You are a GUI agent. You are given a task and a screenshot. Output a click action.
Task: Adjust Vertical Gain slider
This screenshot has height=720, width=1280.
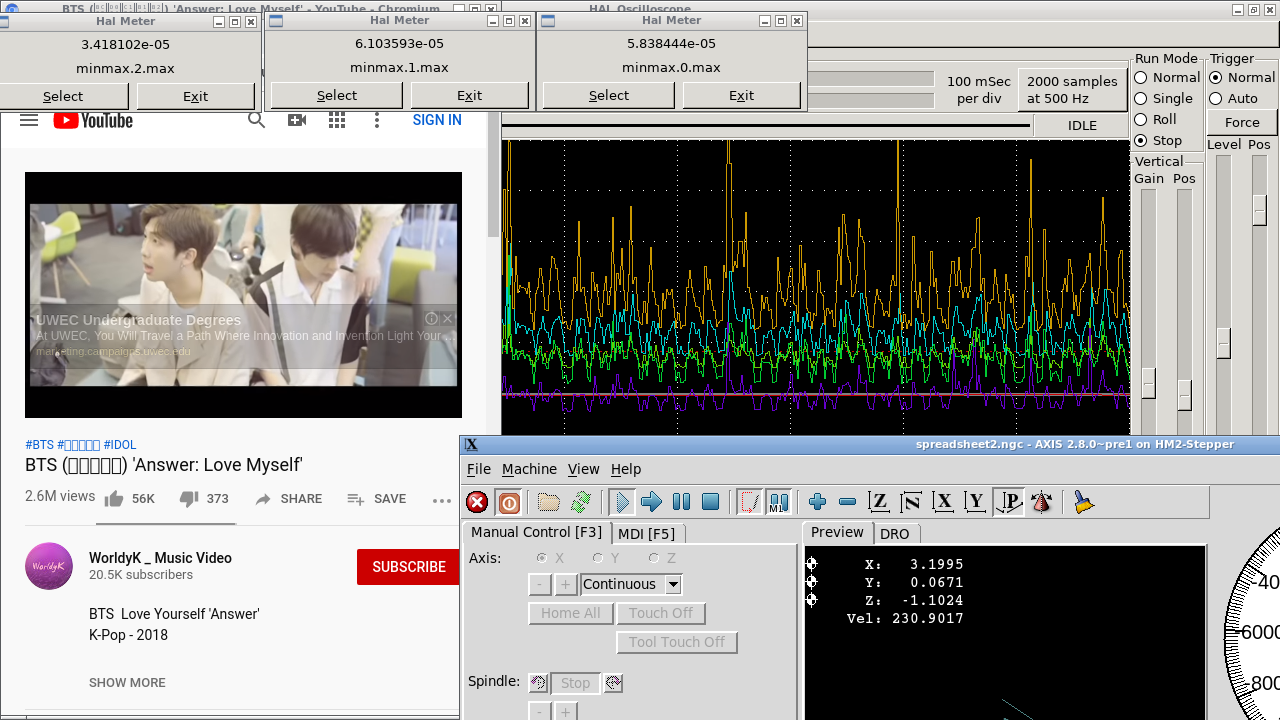tap(1149, 384)
